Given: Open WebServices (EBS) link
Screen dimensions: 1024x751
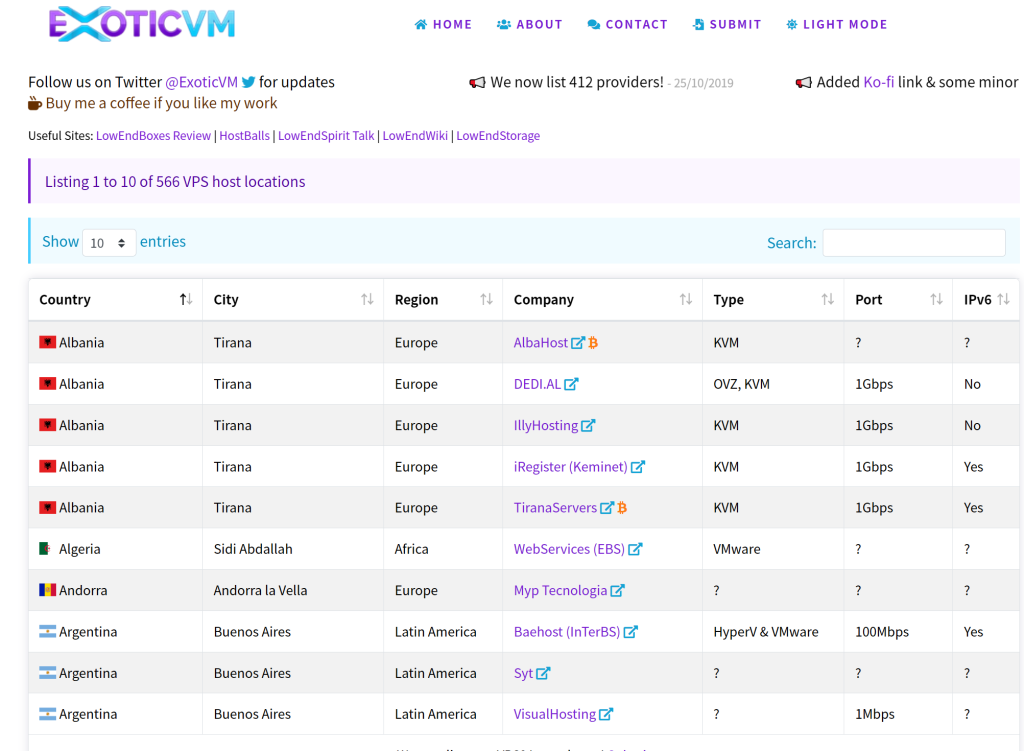Looking at the screenshot, I should [x=569, y=549].
